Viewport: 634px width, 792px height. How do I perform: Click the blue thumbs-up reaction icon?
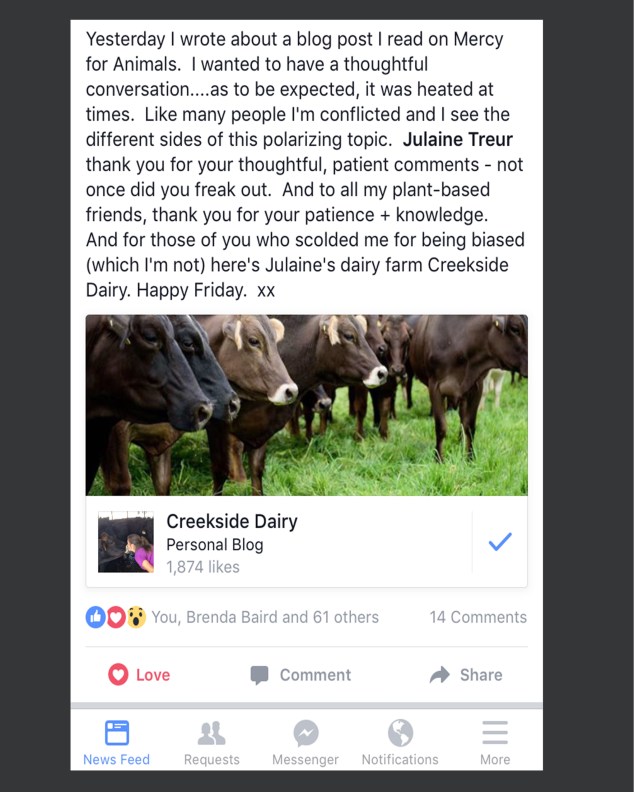[x=96, y=617]
